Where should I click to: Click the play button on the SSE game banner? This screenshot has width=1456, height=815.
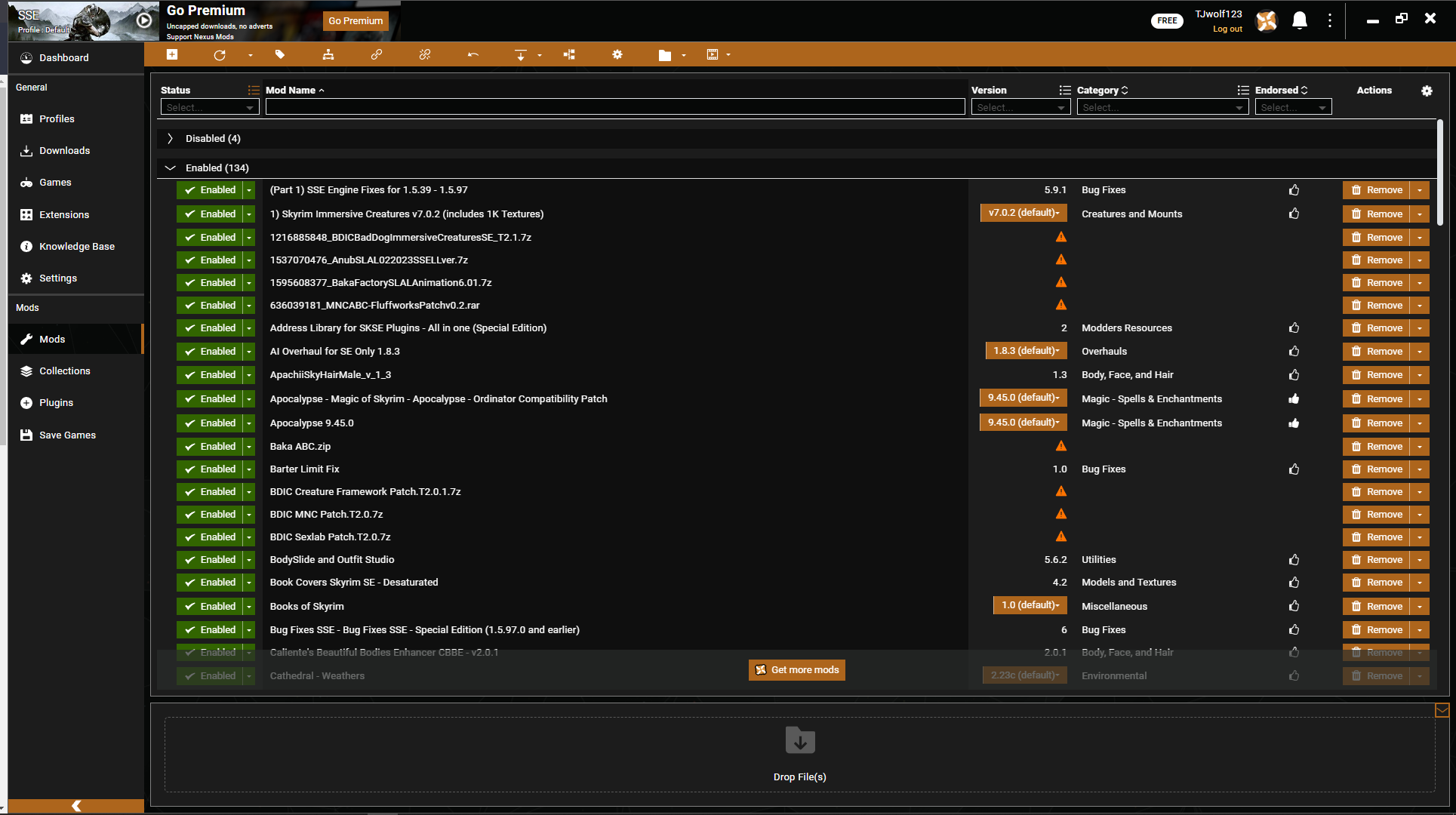144,20
